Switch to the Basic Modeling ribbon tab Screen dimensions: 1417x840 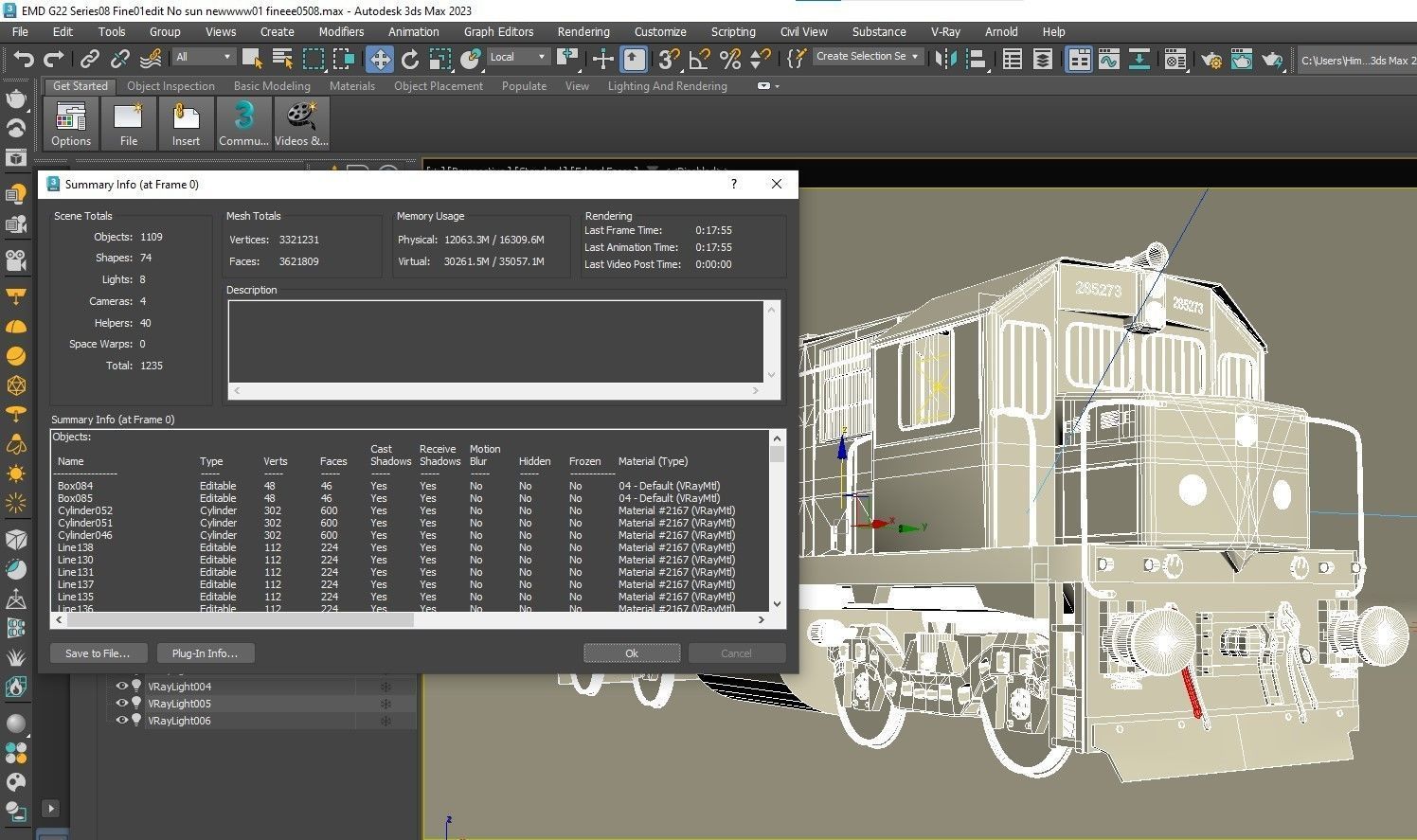click(x=272, y=86)
